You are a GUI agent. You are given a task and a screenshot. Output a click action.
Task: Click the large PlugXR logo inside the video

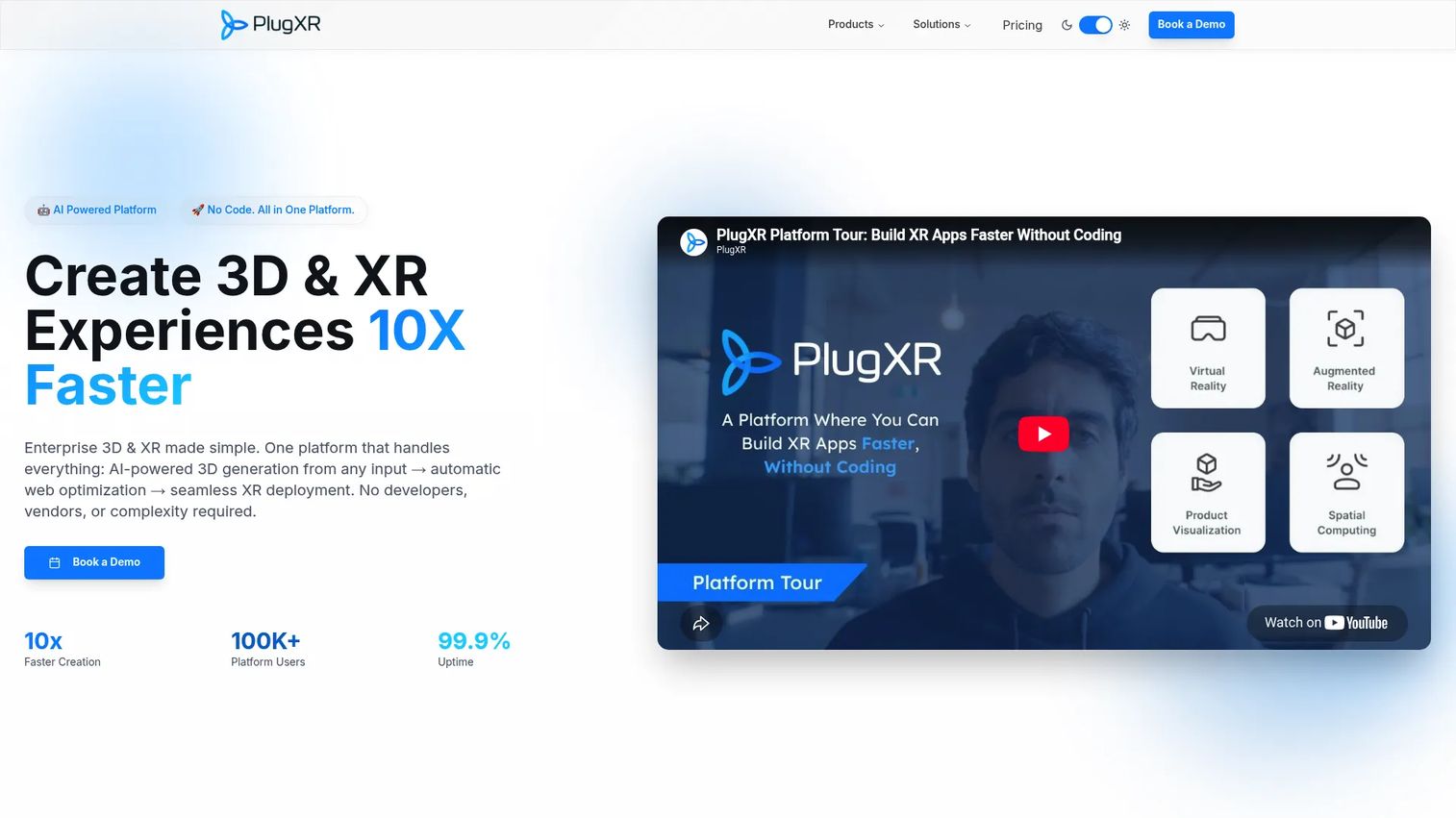(832, 361)
